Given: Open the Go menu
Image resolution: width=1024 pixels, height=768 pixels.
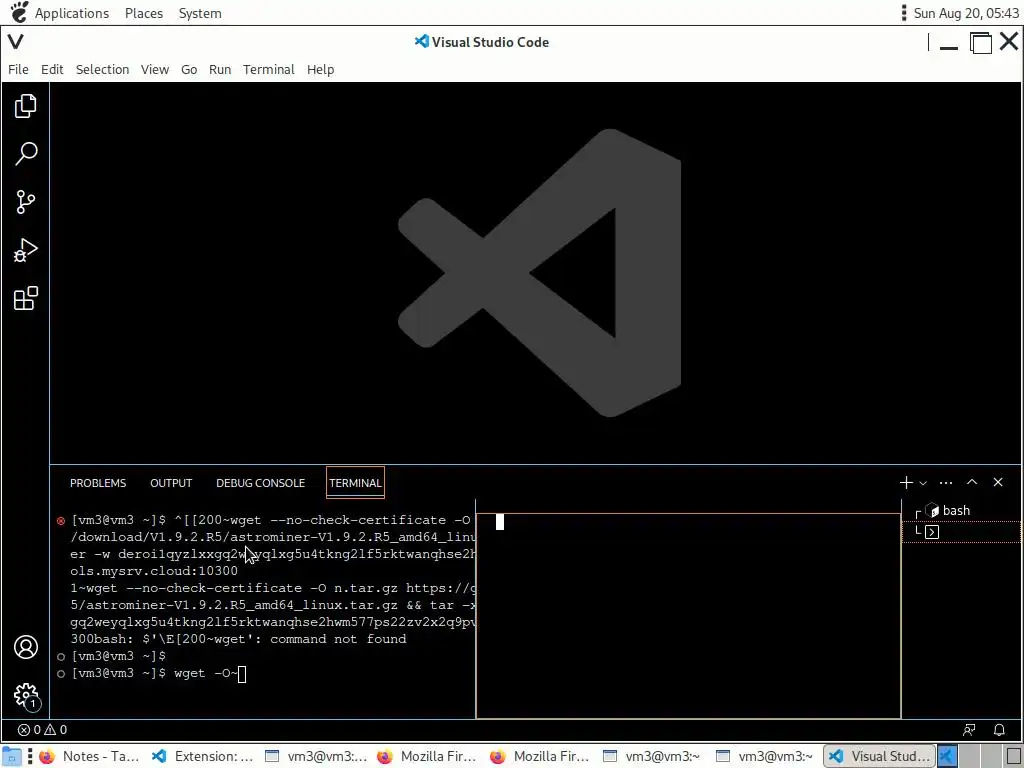Looking at the screenshot, I should tap(189, 69).
